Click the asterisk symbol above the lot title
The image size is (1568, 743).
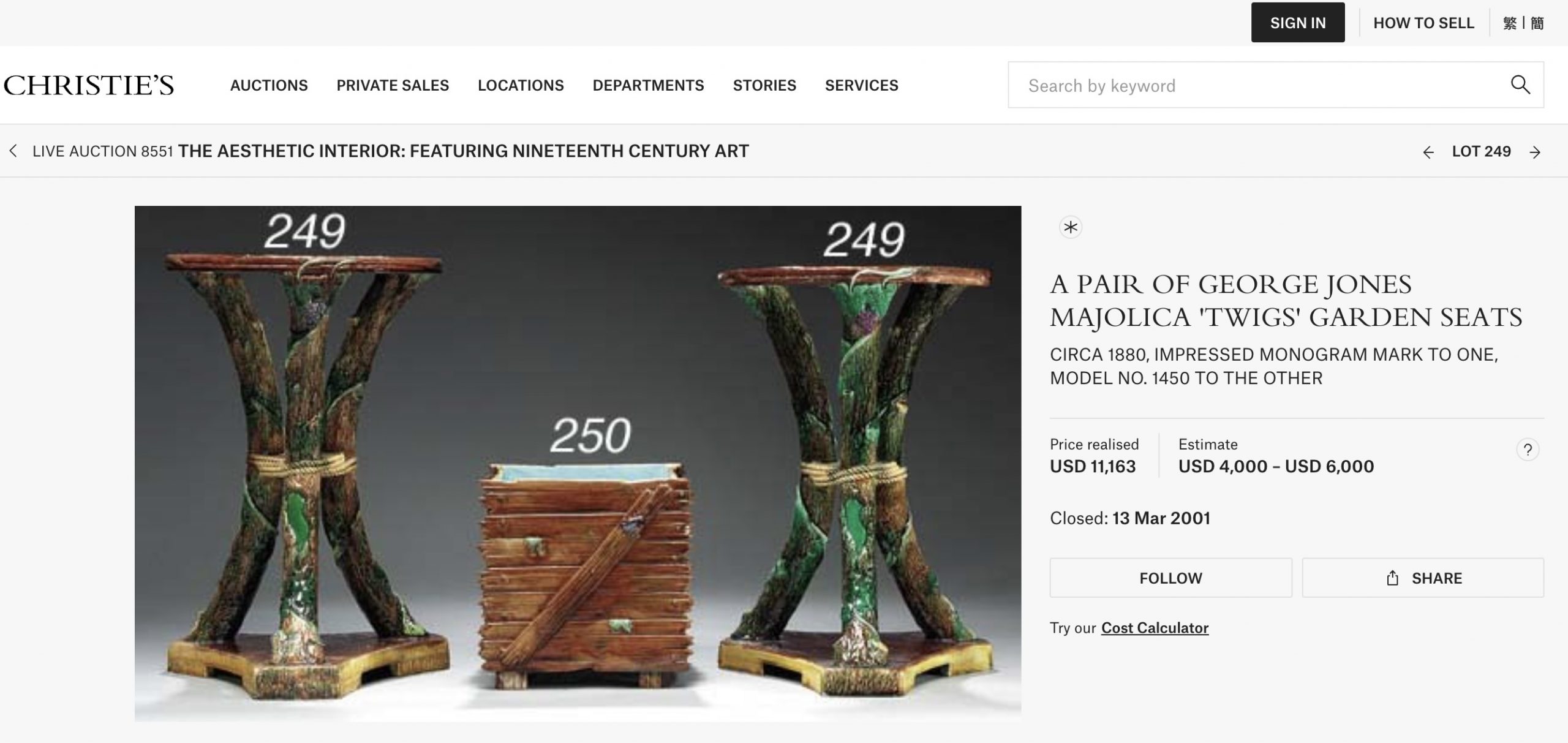(1071, 228)
